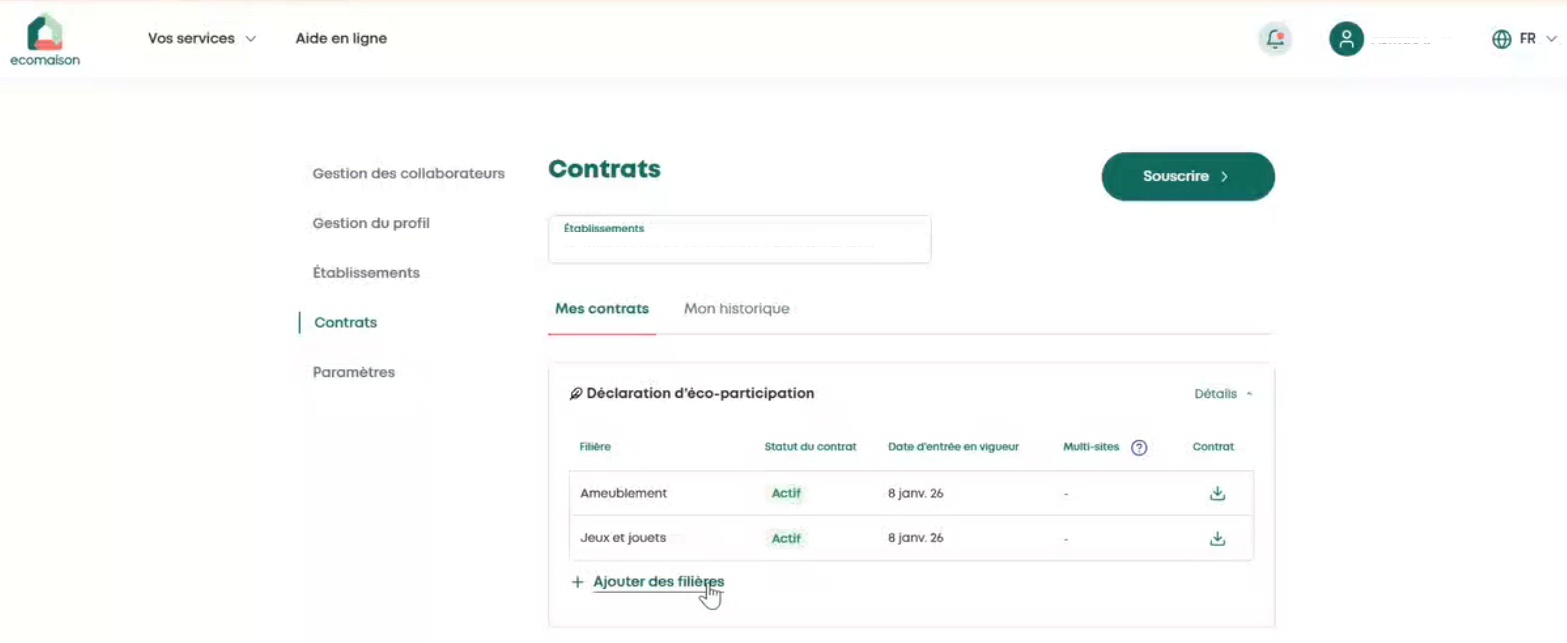
Task: Click the Actif status for Jeux et jouets
Action: pos(786,538)
